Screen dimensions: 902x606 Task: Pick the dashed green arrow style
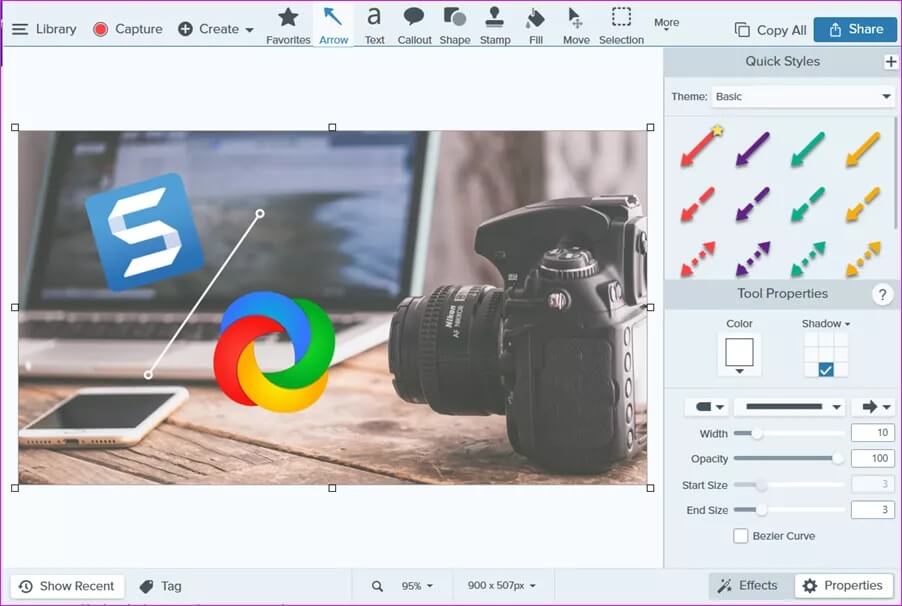point(808,204)
